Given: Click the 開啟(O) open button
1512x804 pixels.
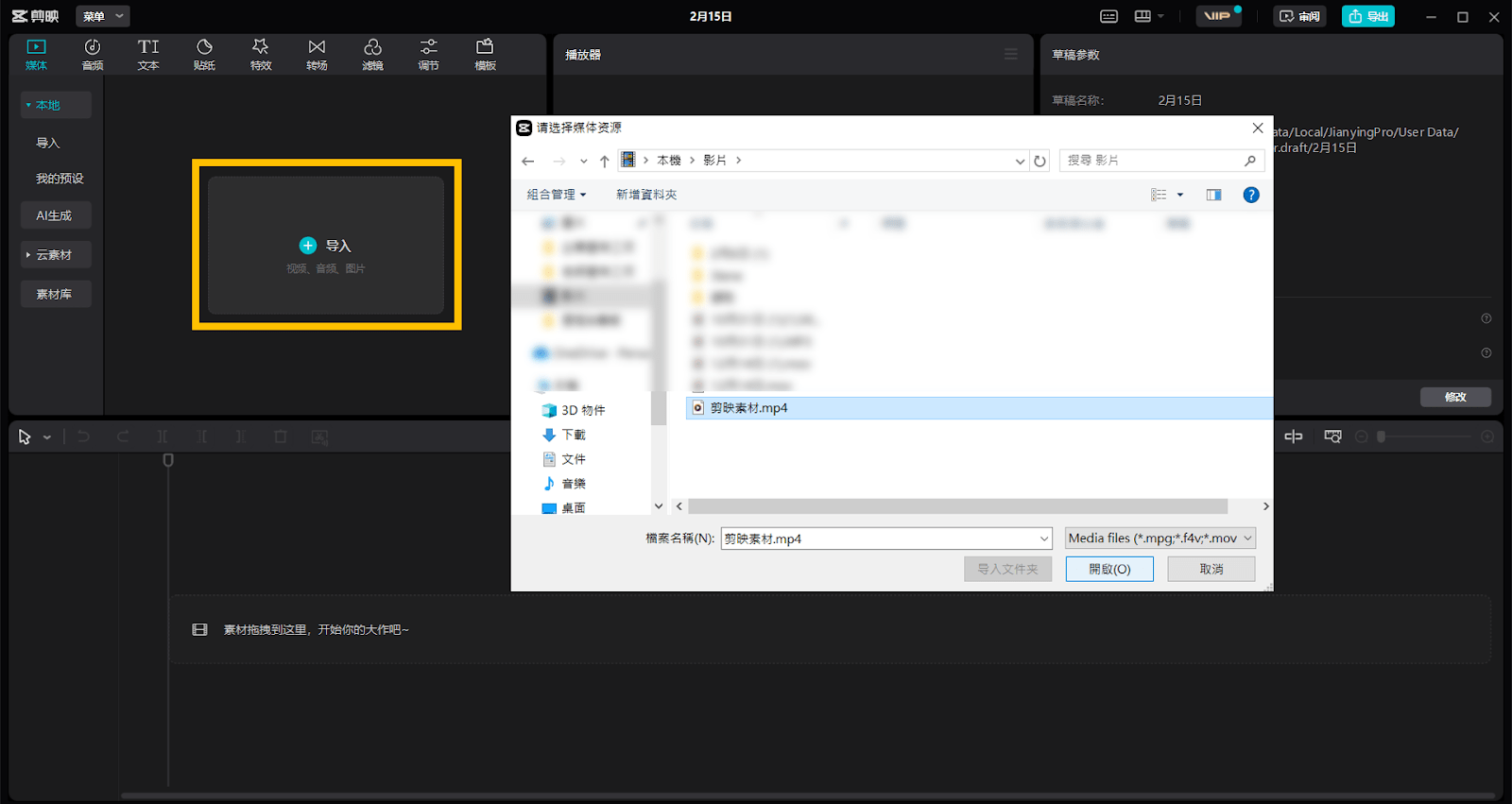Looking at the screenshot, I should (x=1109, y=569).
